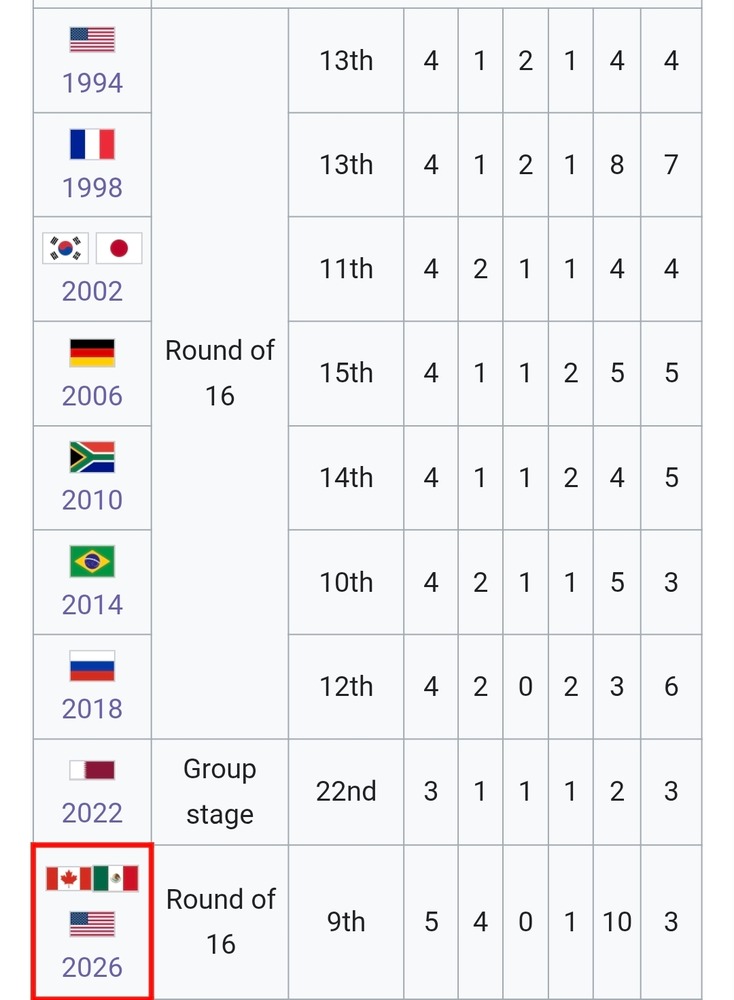Image resolution: width=734 pixels, height=1000 pixels.
Task: Follow the 2002 tournament link
Action: click(92, 291)
